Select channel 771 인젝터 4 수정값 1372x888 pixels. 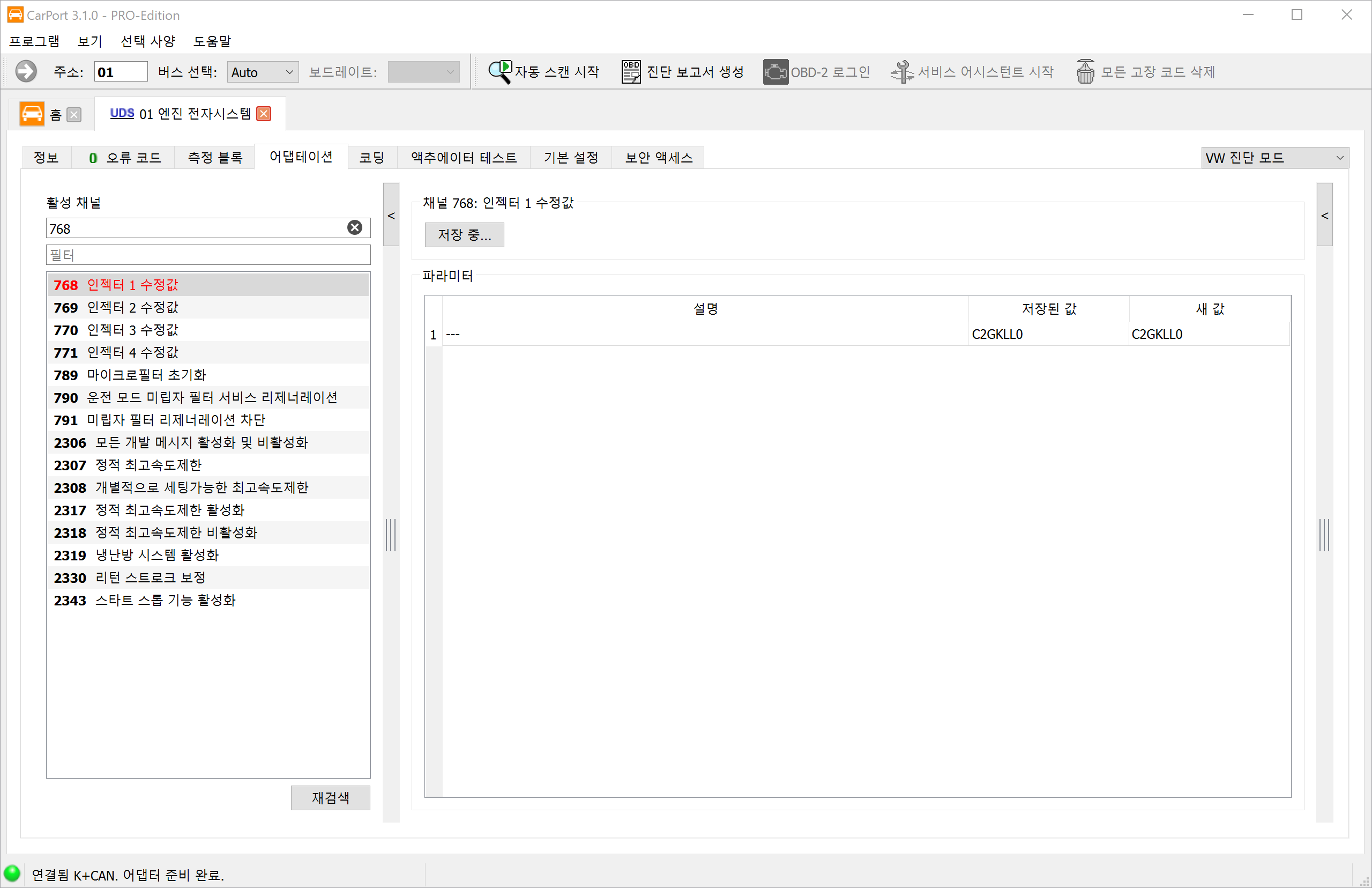coord(208,352)
